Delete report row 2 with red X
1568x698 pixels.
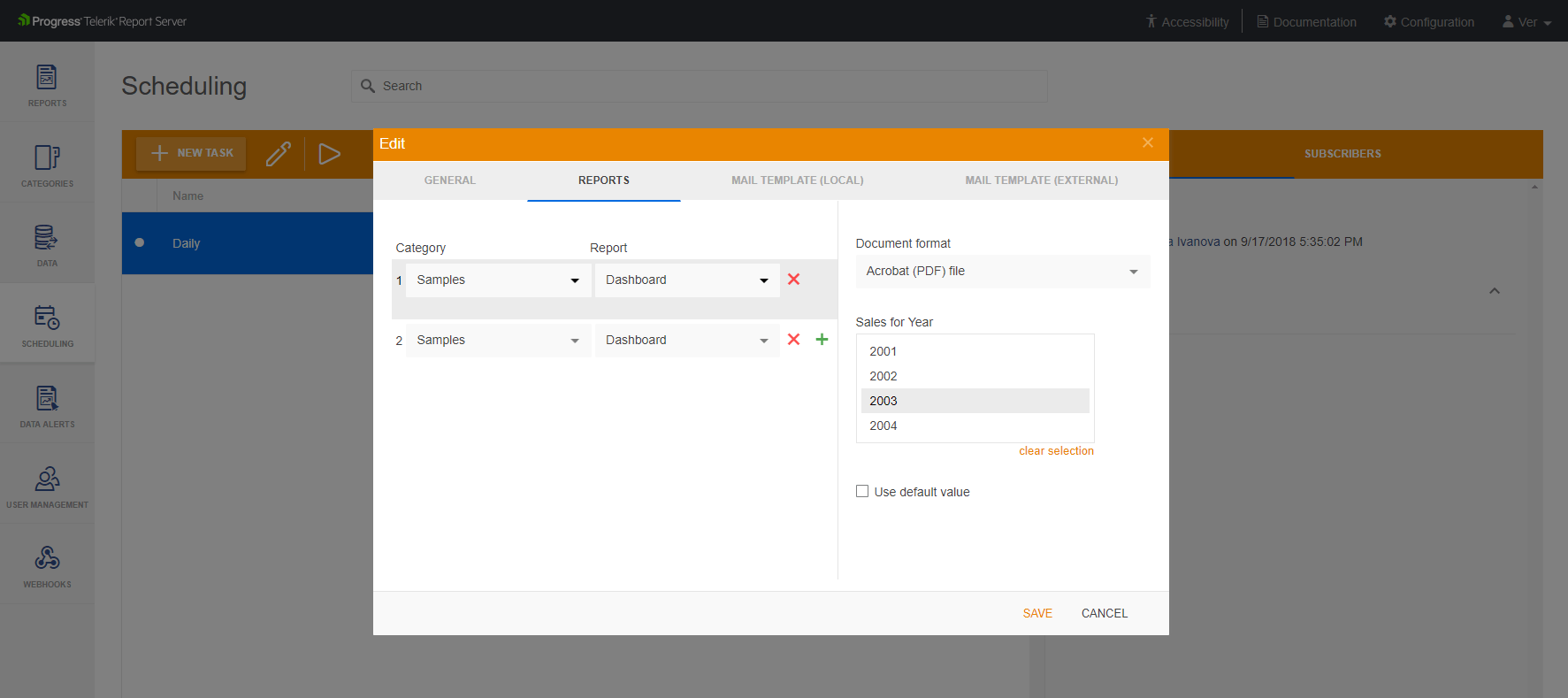pyautogui.click(x=793, y=340)
